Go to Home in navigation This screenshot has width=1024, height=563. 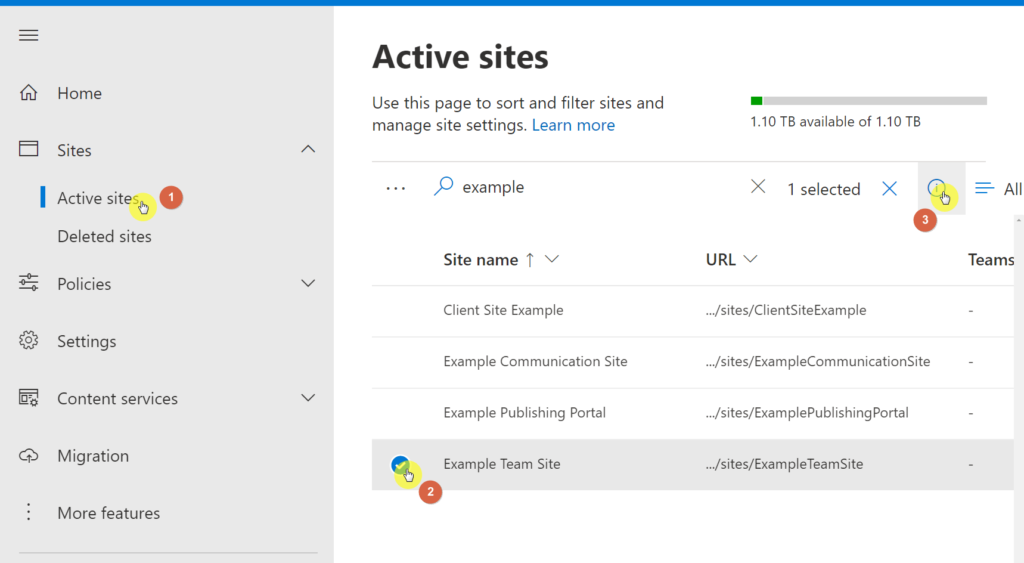click(80, 93)
